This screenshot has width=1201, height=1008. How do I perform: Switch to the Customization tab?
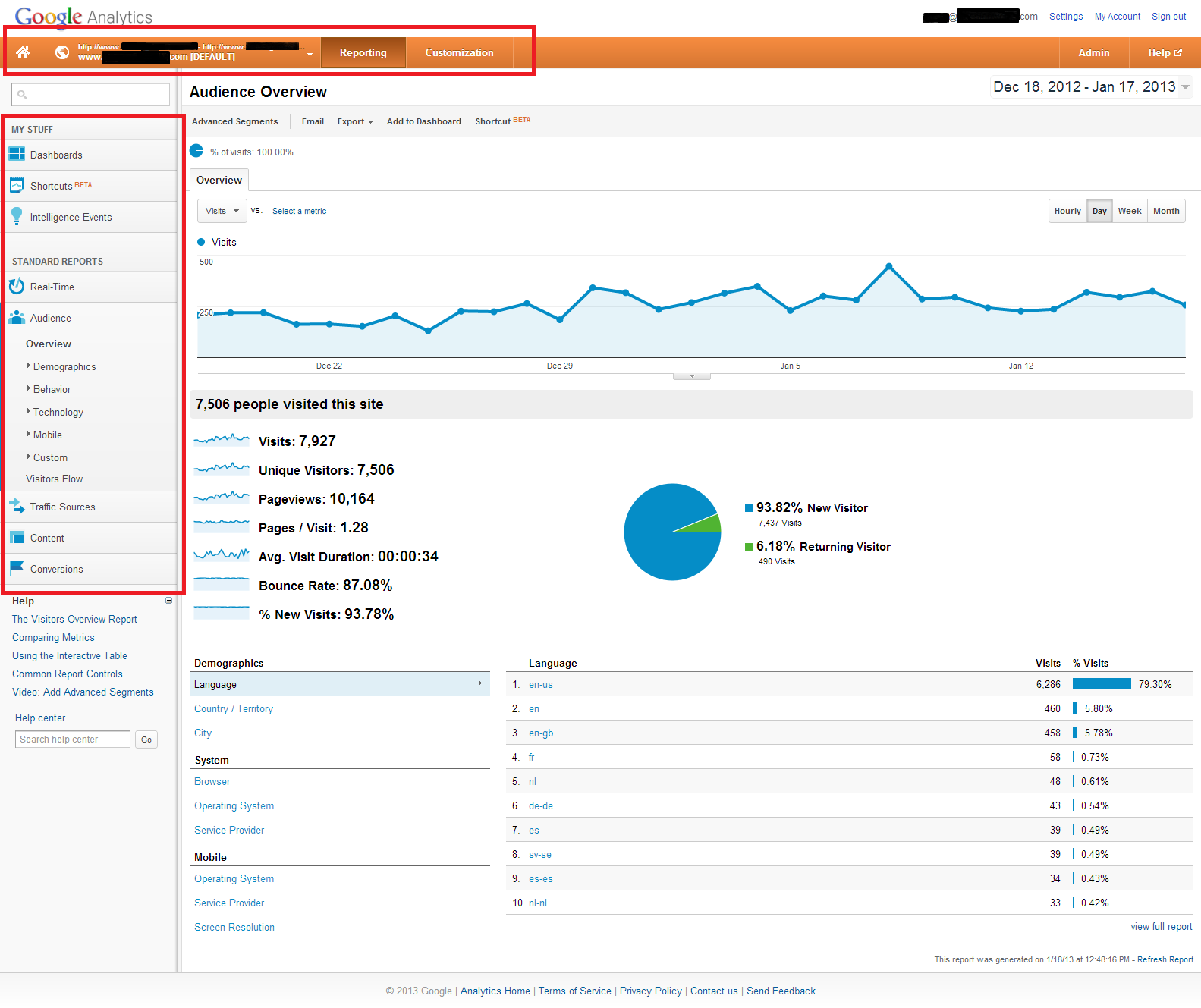pyautogui.click(x=459, y=52)
